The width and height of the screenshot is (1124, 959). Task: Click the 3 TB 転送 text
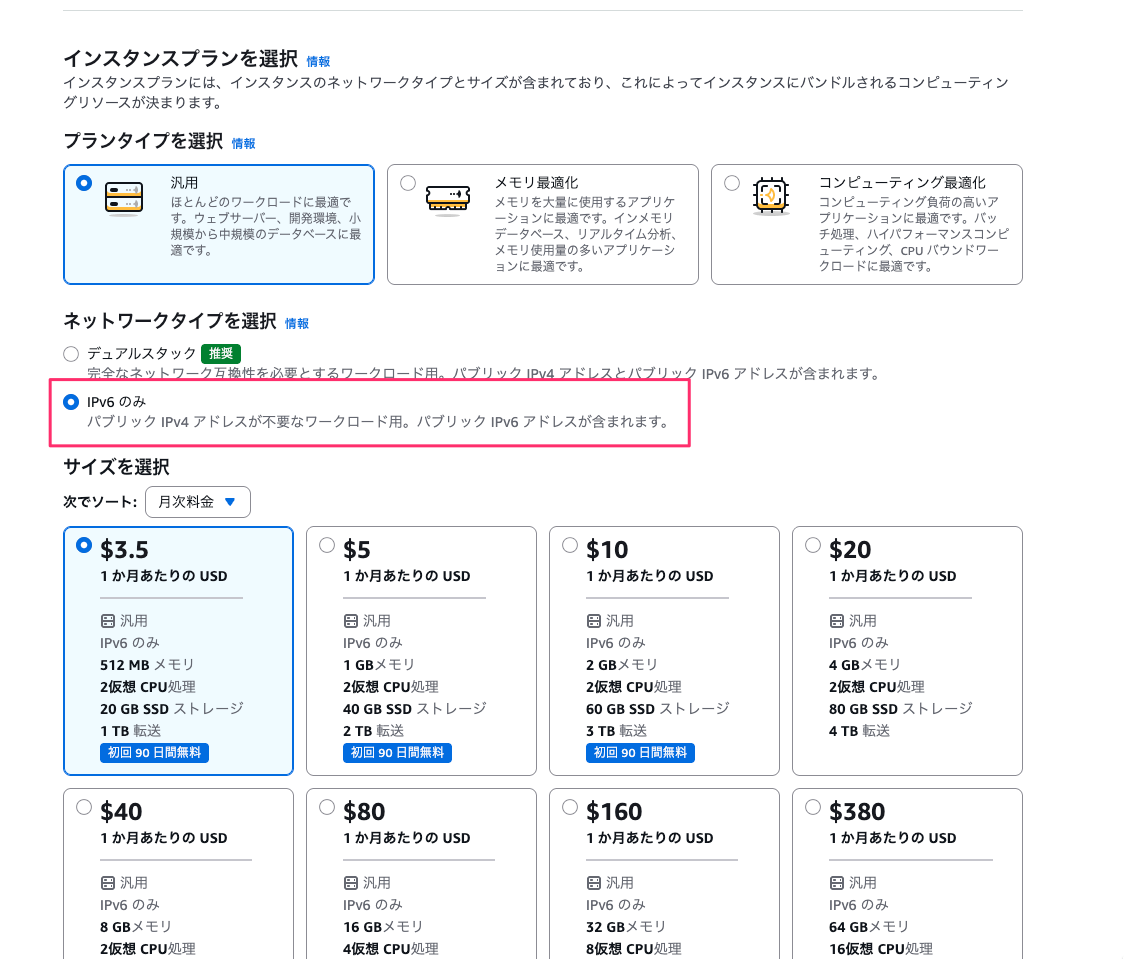[x=616, y=731]
